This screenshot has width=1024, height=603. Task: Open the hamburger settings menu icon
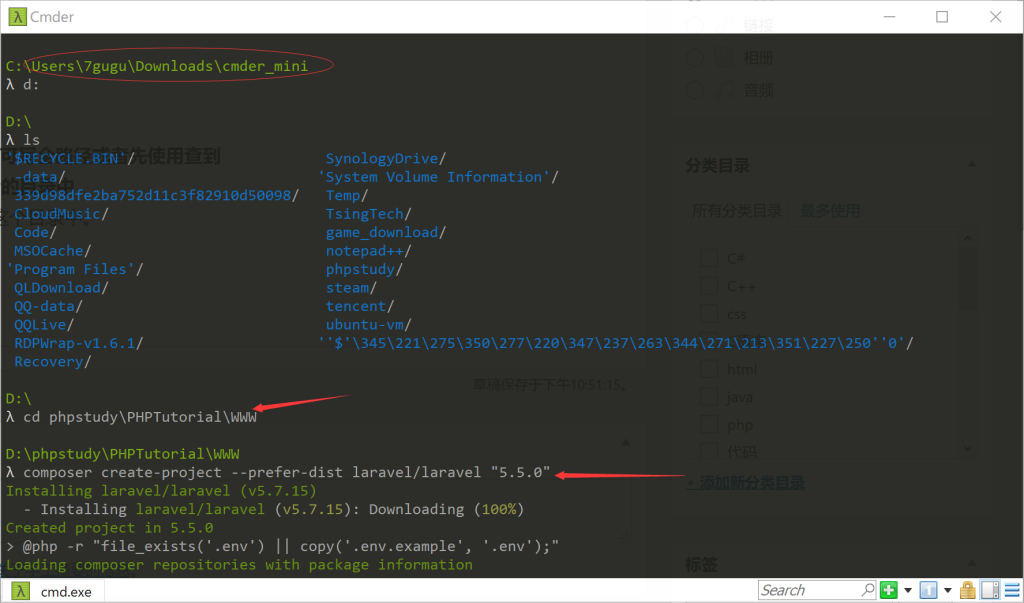pyautogui.click(x=1010, y=590)
